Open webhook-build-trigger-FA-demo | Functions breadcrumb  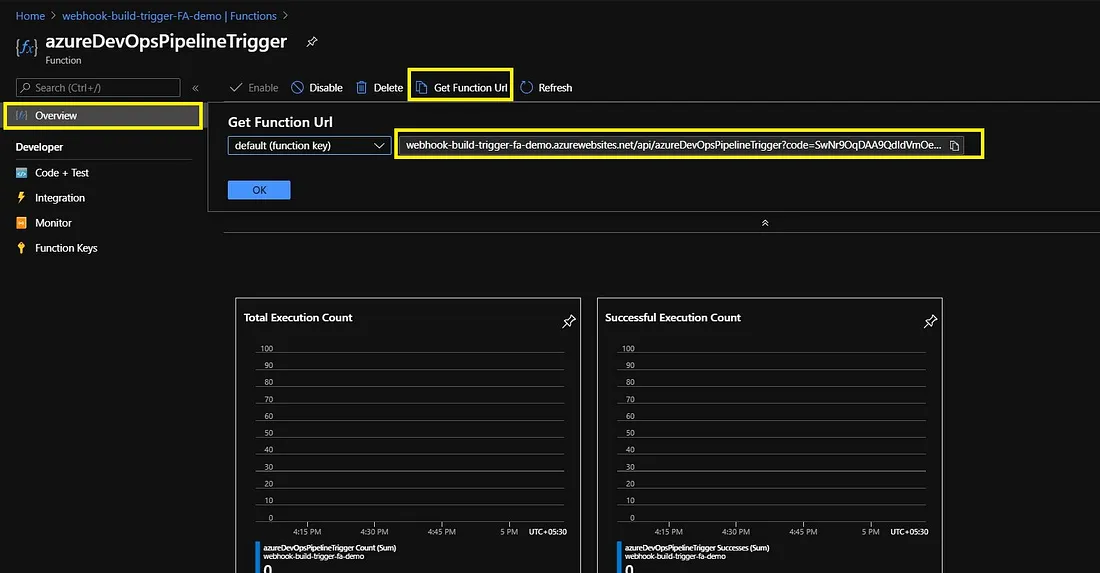[169, 15]
